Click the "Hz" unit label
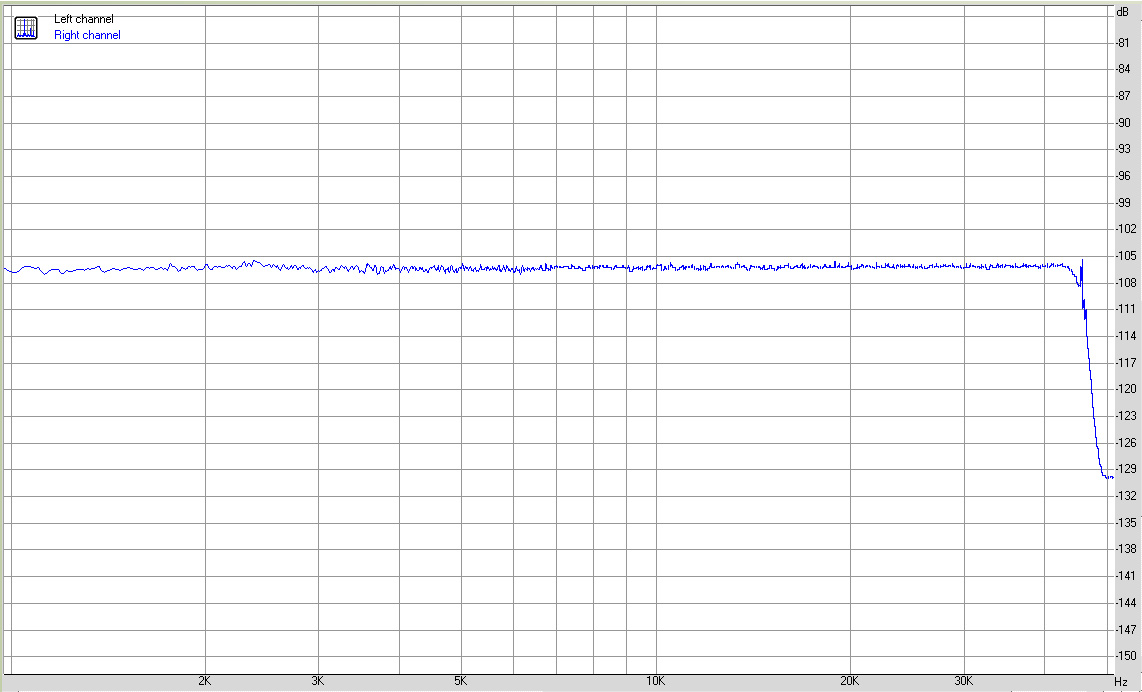 (x=1121, y=682)
